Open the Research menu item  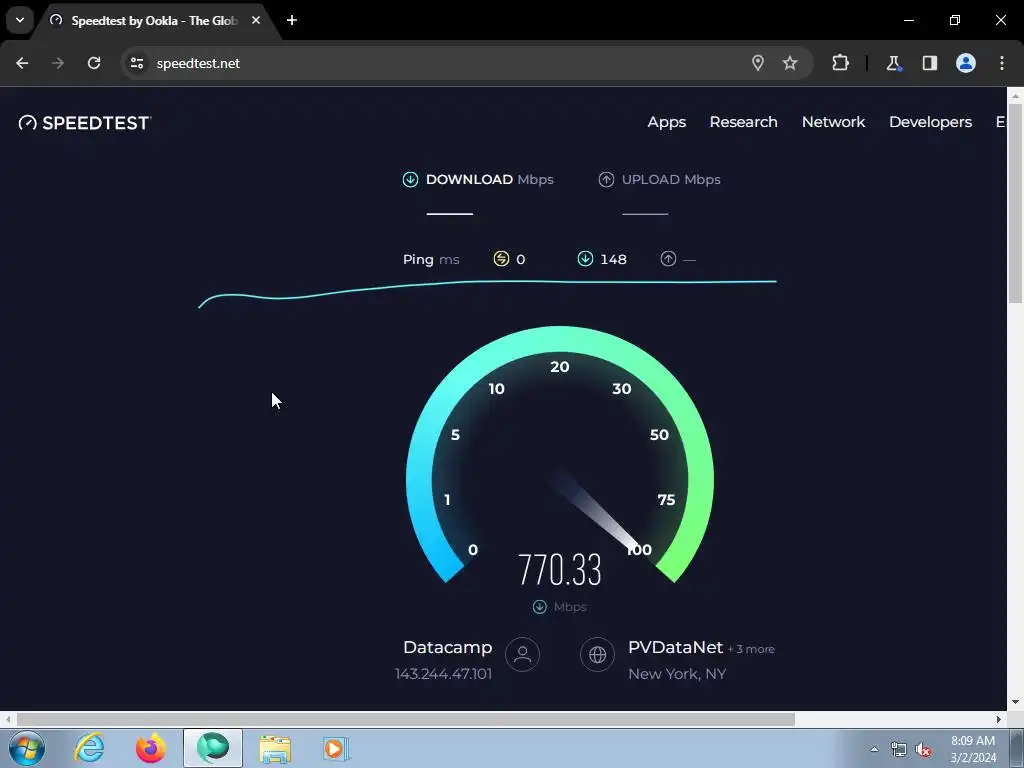click(743, 122)
